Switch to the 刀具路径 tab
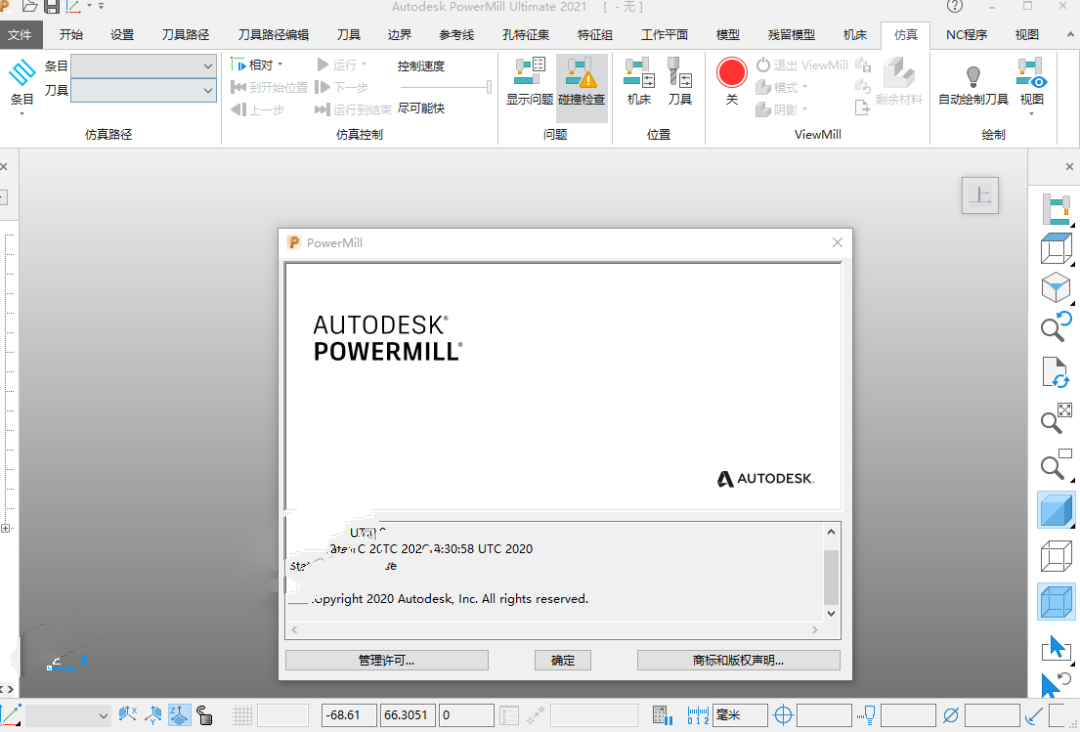 pos(185,34)
